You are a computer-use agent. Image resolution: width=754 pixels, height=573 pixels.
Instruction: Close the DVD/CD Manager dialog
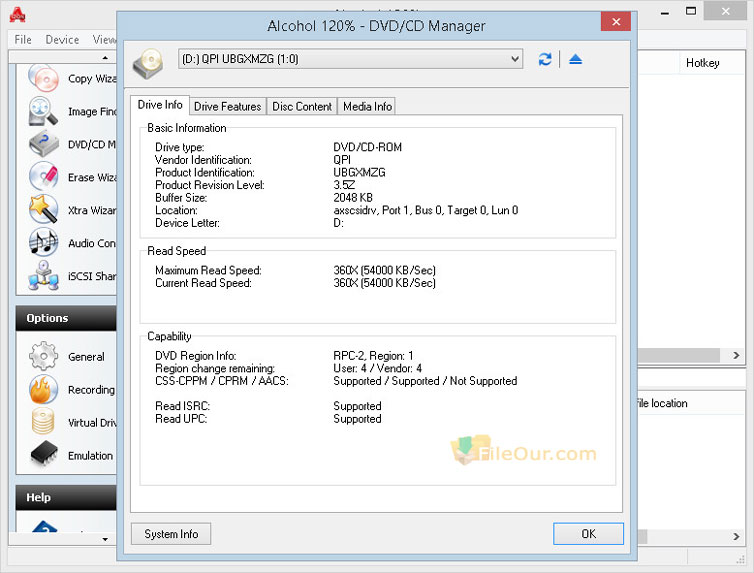(616, 22)
